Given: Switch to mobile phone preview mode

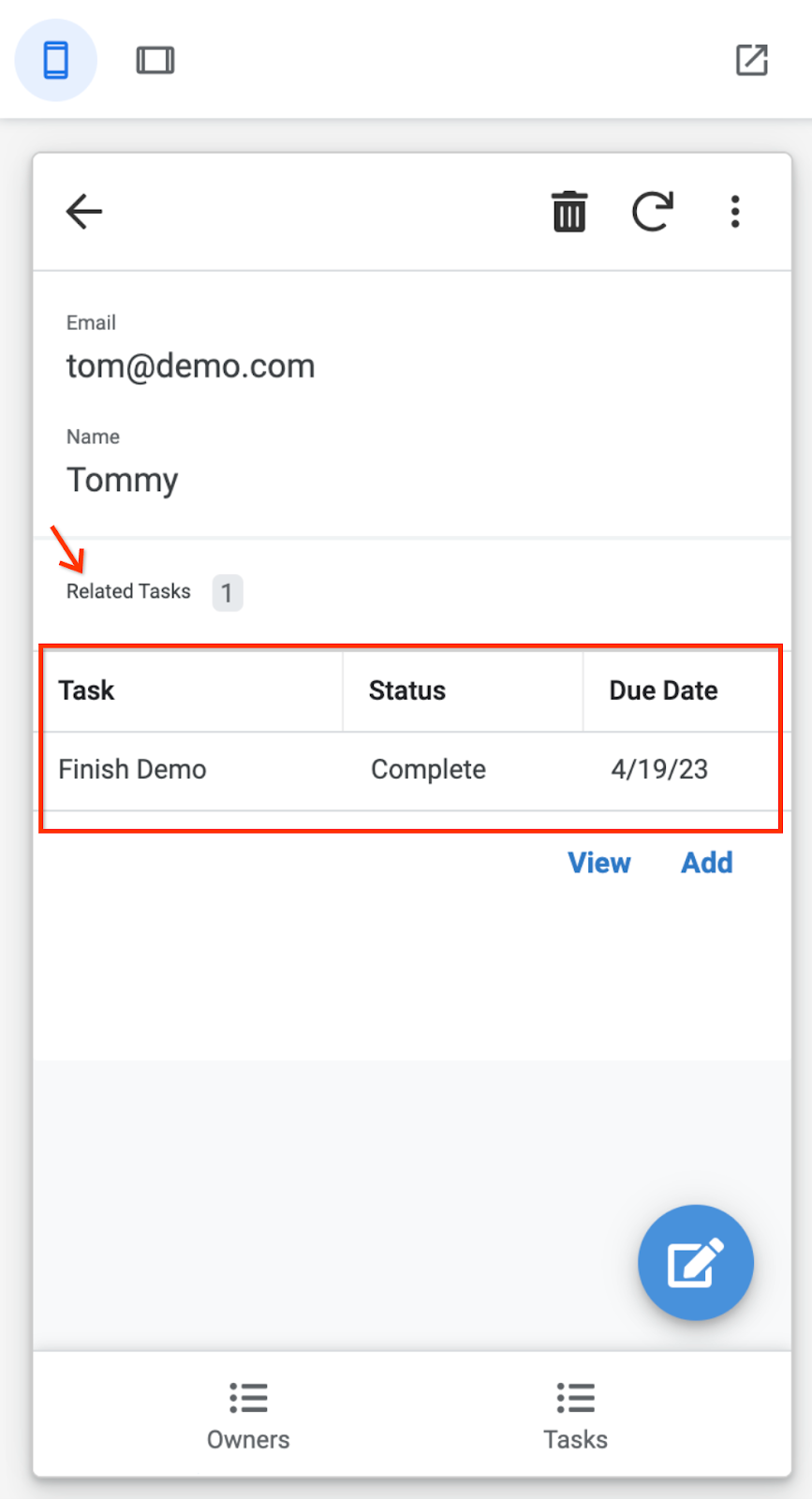Looking at the screenshot, I should click(x=56, y=61).
